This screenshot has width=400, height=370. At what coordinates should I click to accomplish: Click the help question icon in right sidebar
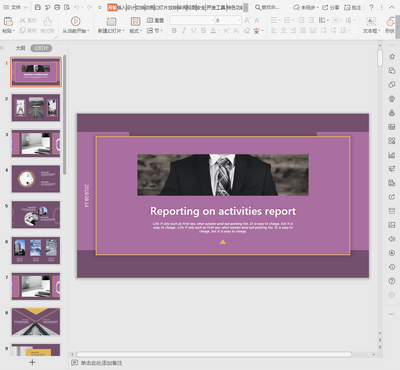pos(392,281)
